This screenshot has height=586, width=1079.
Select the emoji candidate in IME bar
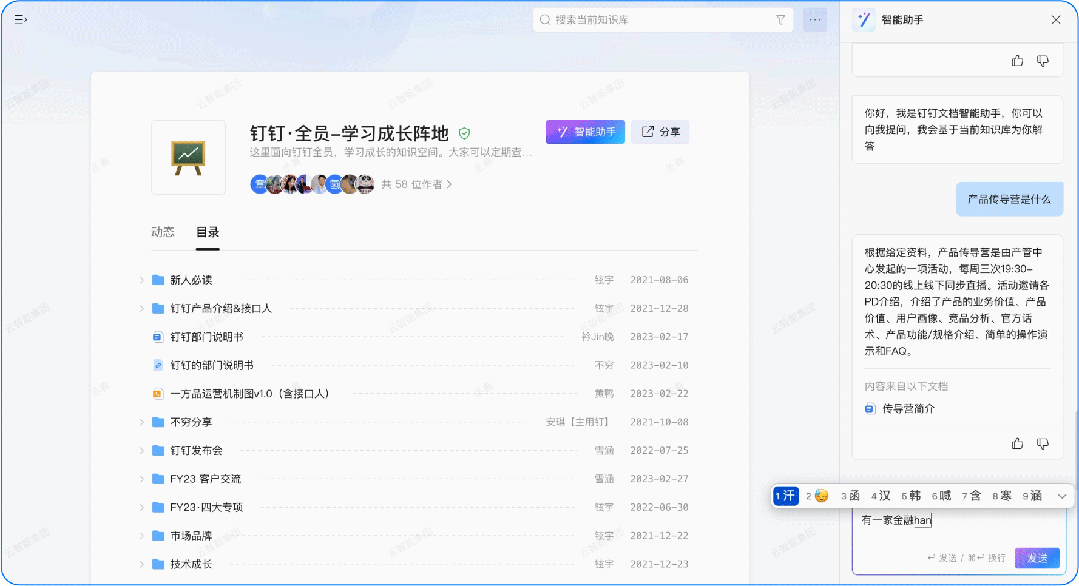(820, 495)
